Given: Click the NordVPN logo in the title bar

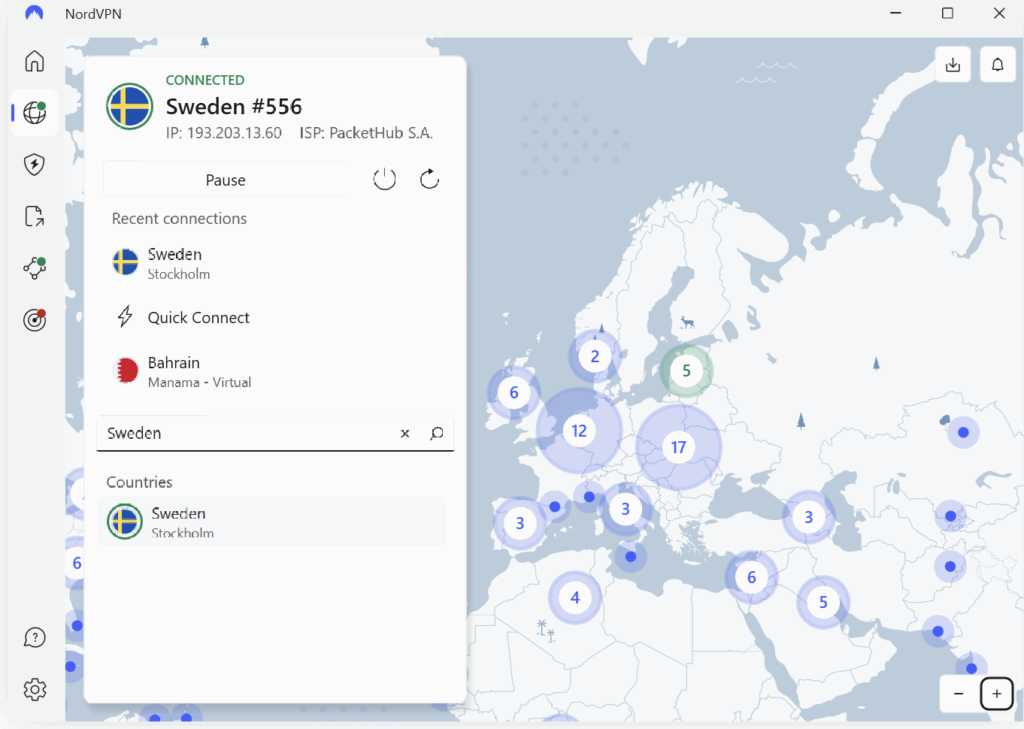Looking at the screenshot, I should (x=34, y=13).
